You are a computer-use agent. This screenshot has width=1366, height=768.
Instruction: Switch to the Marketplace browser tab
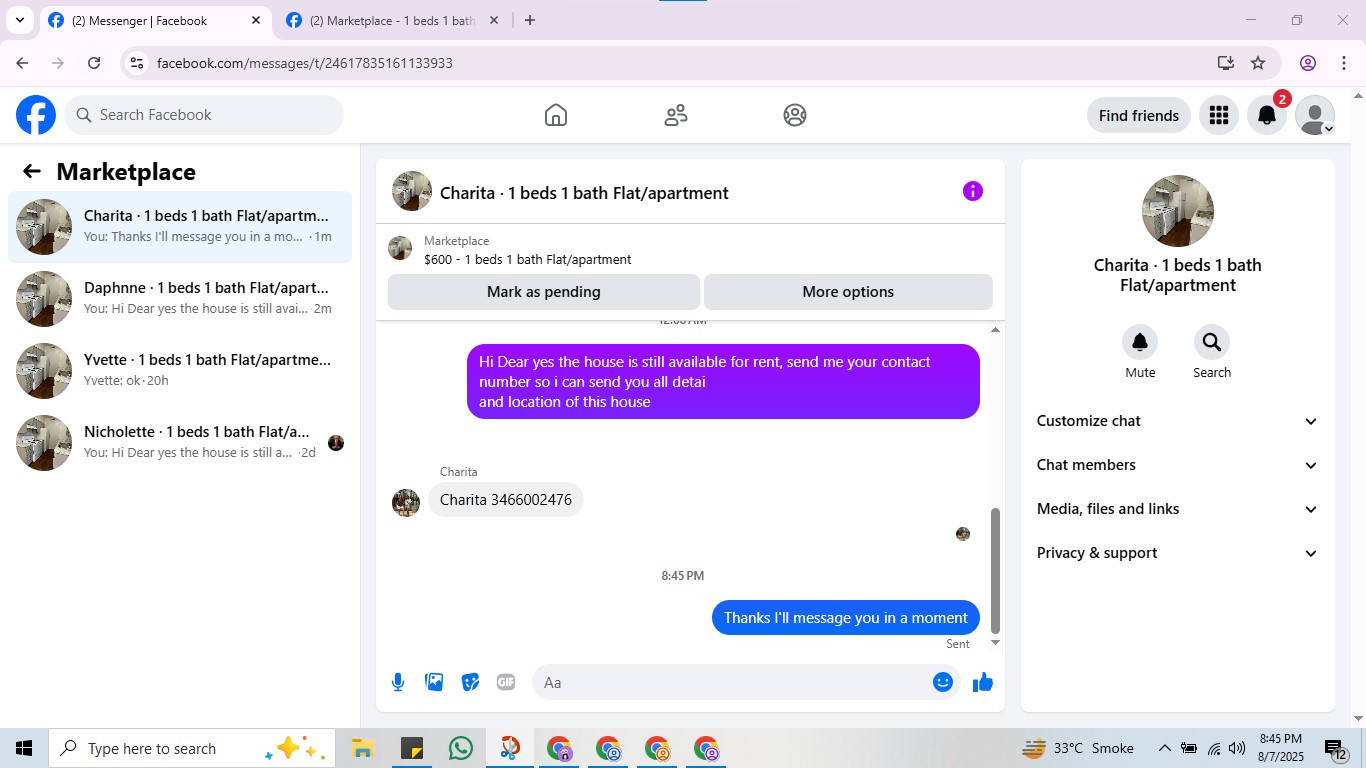[x=392, y=20]
